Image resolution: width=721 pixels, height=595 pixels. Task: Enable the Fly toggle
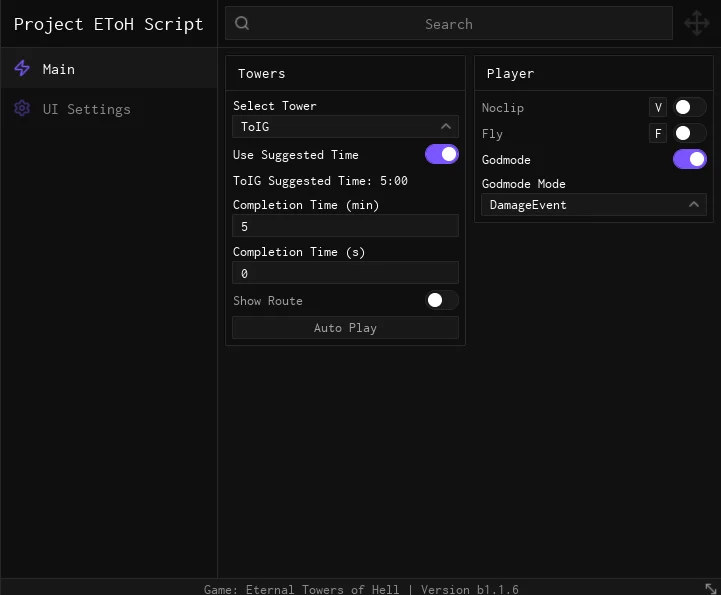pyautogui.click(x=689, y=133)
